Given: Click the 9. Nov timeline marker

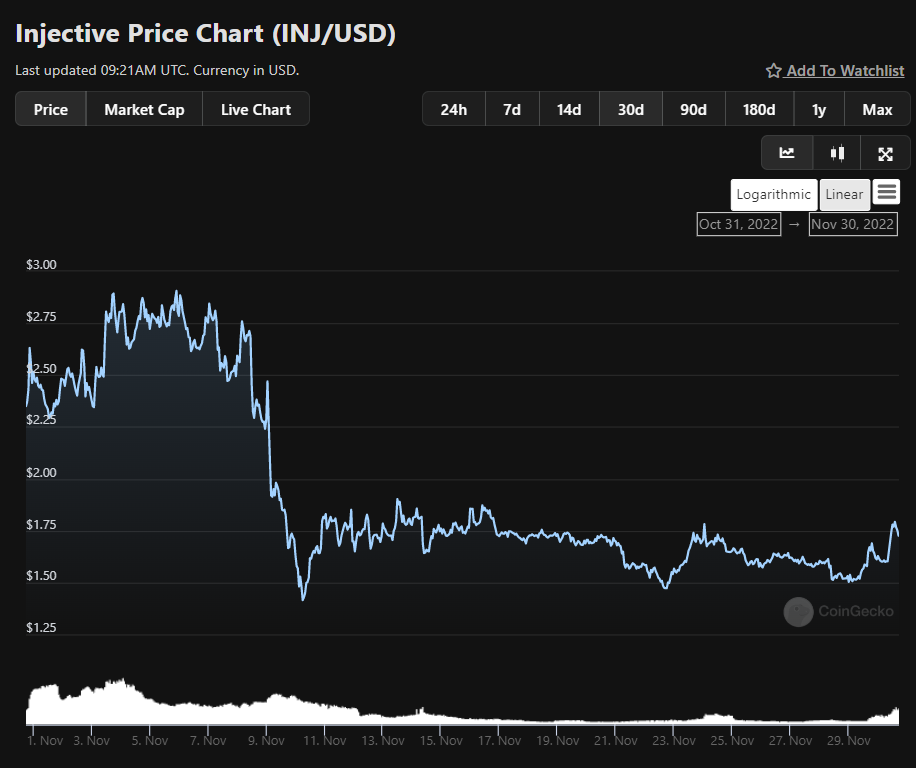Looking at the screenshot, I should click(x=266, y=741).
